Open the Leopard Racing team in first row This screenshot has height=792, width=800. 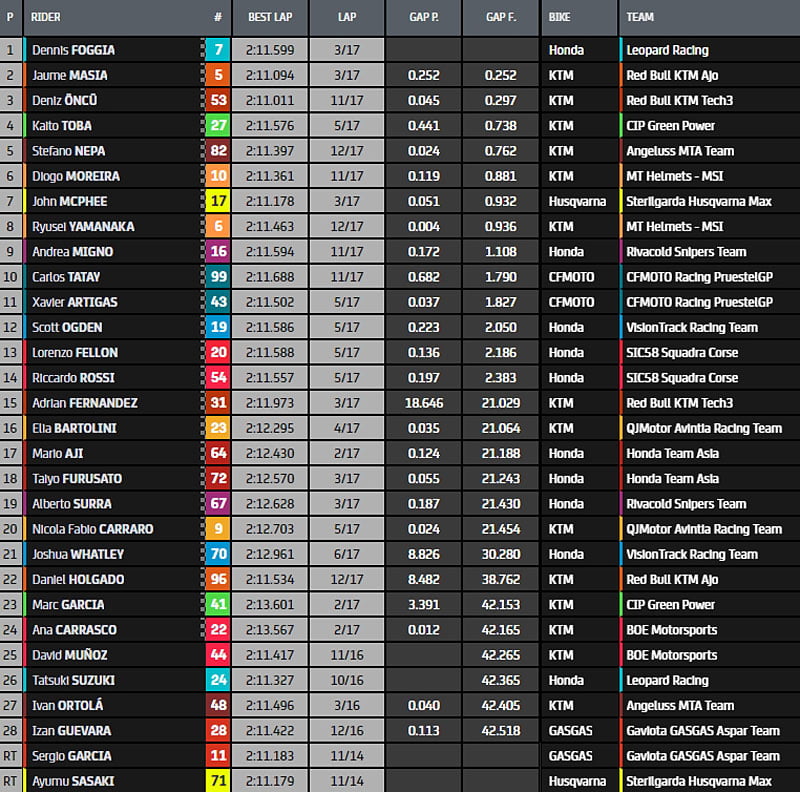[x=667, y=50]
